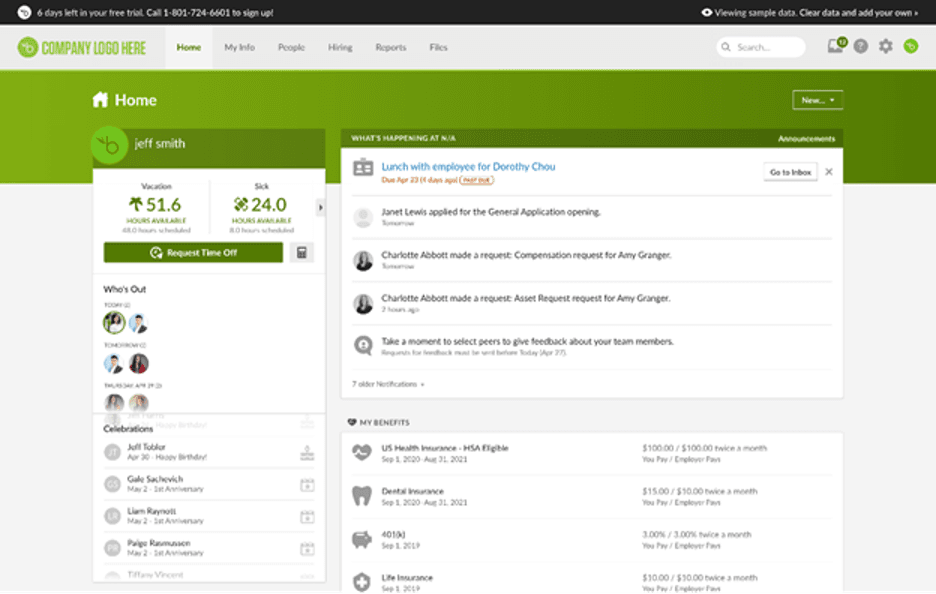Click the piggy bank 401(k) icon
936x594 pixels.
coord(361,539)
